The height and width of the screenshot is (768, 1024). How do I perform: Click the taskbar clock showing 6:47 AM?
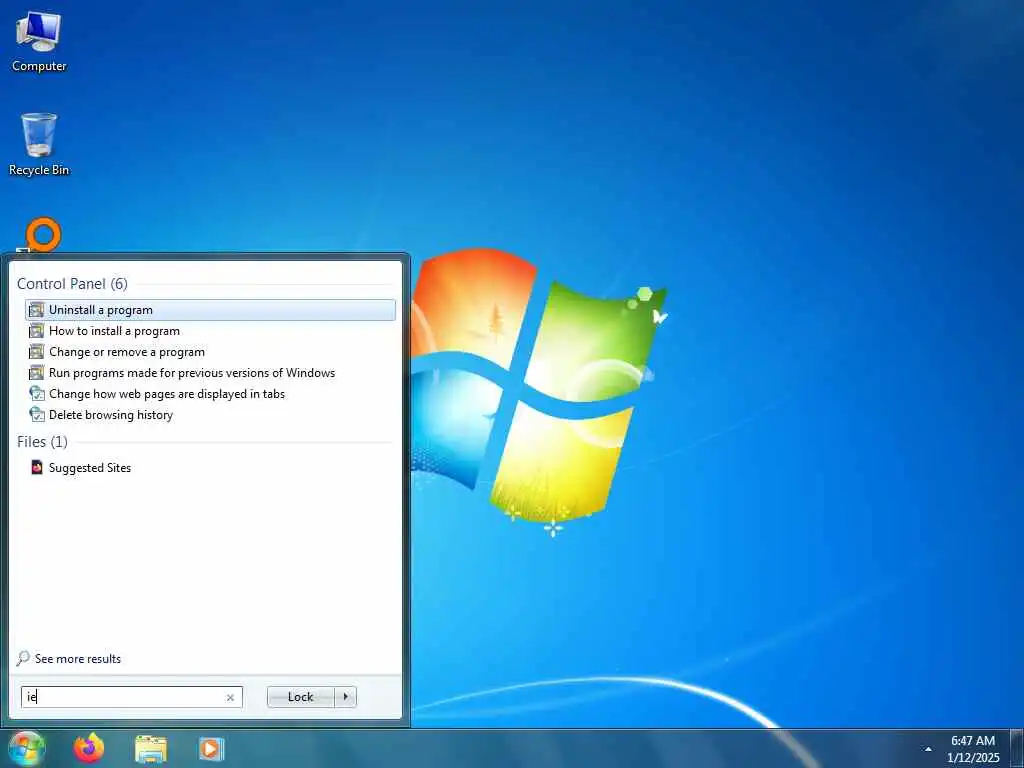pyautogui.click(x=973, y=741)
